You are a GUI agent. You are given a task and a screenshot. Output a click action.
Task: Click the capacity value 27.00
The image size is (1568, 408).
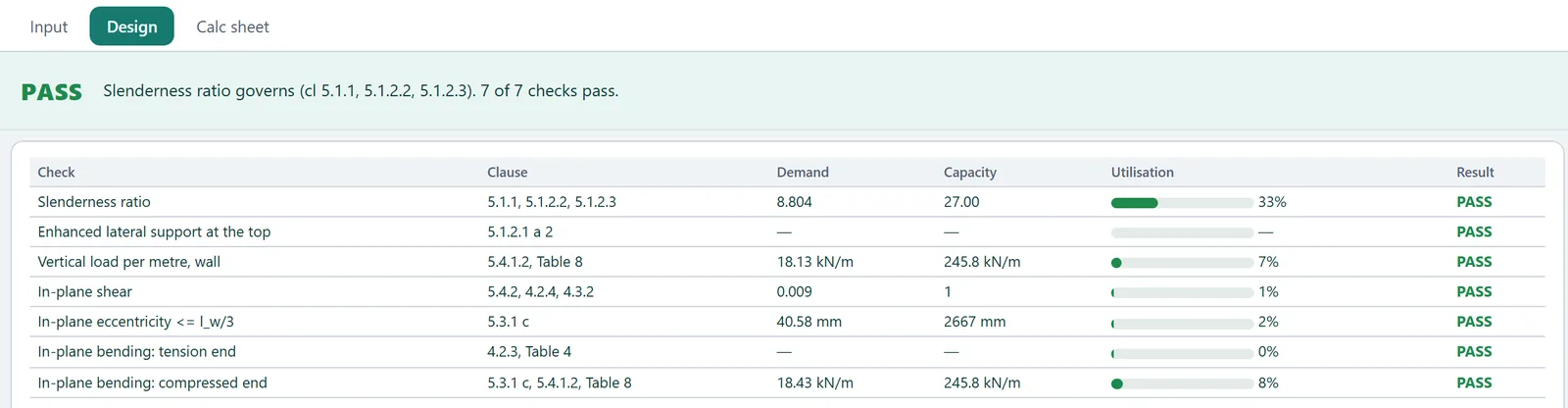[961, 202]
